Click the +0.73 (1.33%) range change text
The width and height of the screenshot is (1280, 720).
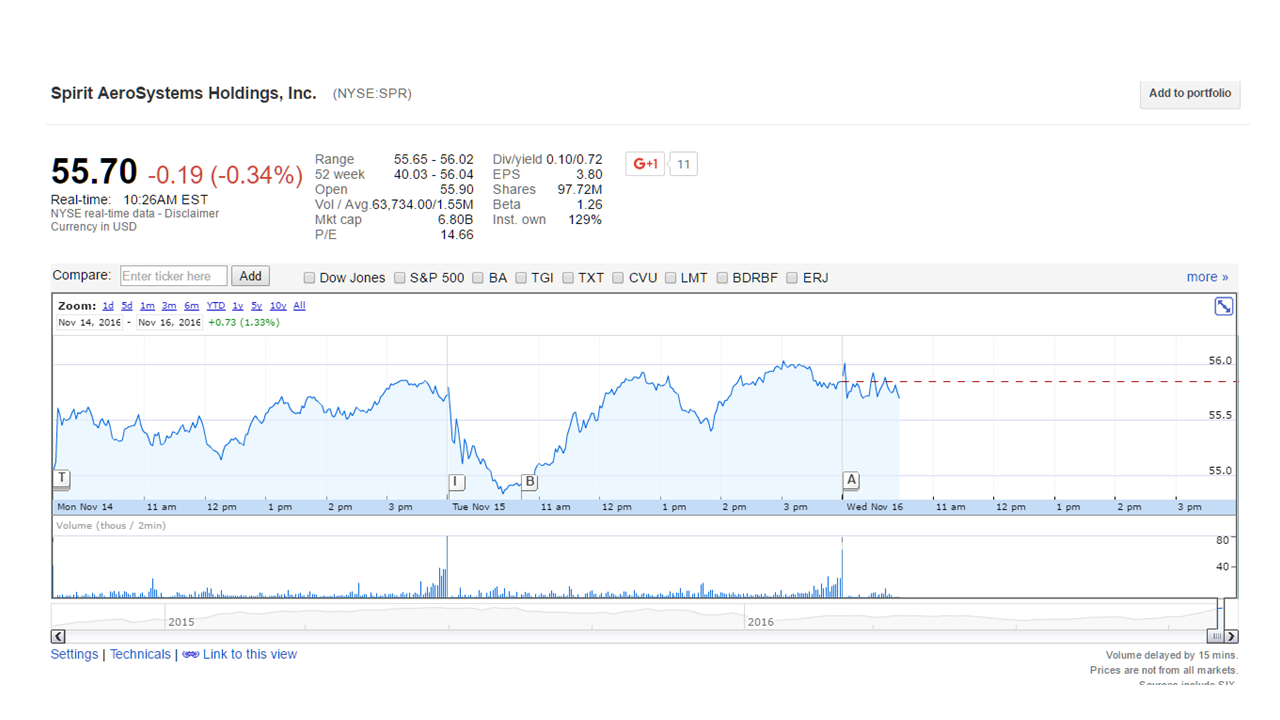click(x=243, y=322)
